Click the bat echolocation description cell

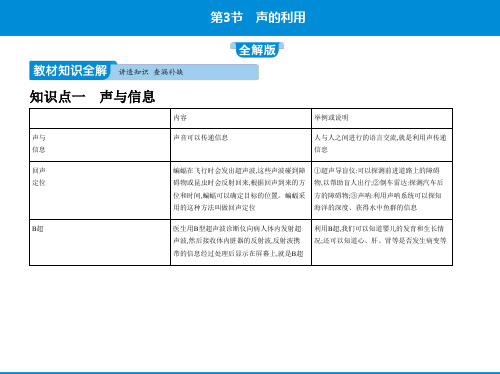(x=241, y=190)
